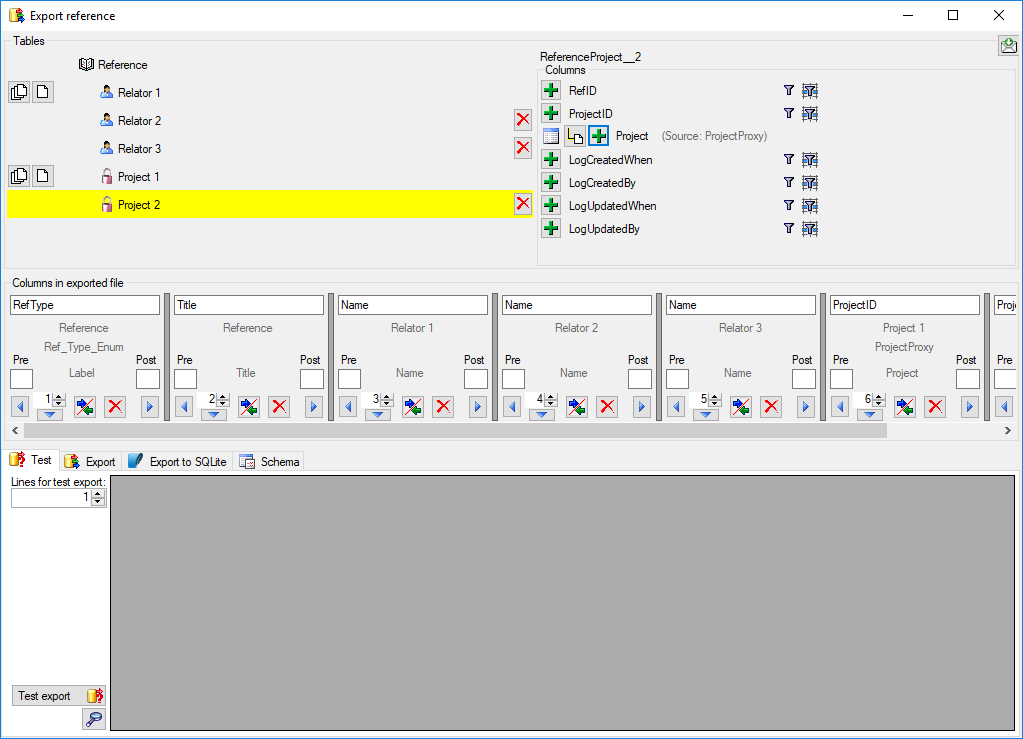Increase position number of Relator 2 column
This screenshot has height=739, width=1023.
[x=551, y=397]
